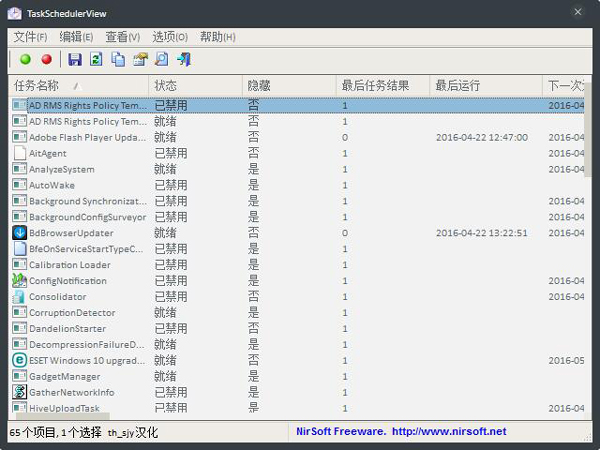
Task: Sort by 隐藏 column header
Action: (289, 86)
